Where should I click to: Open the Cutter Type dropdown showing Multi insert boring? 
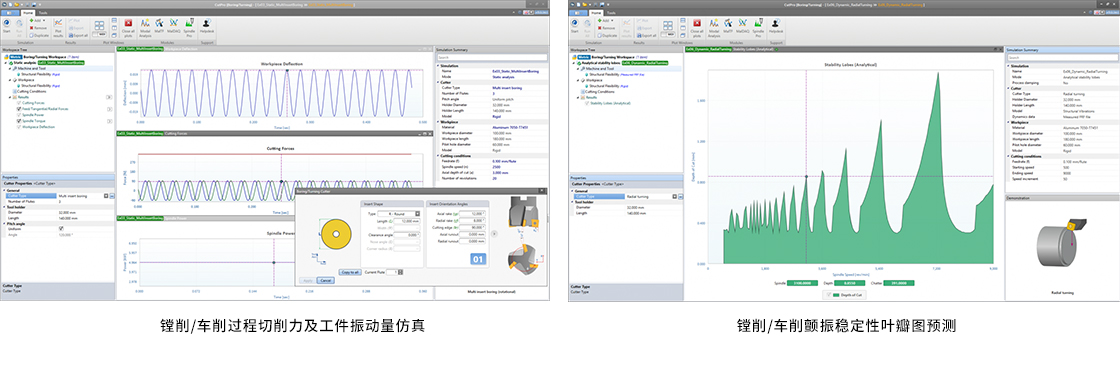point(106,195)
